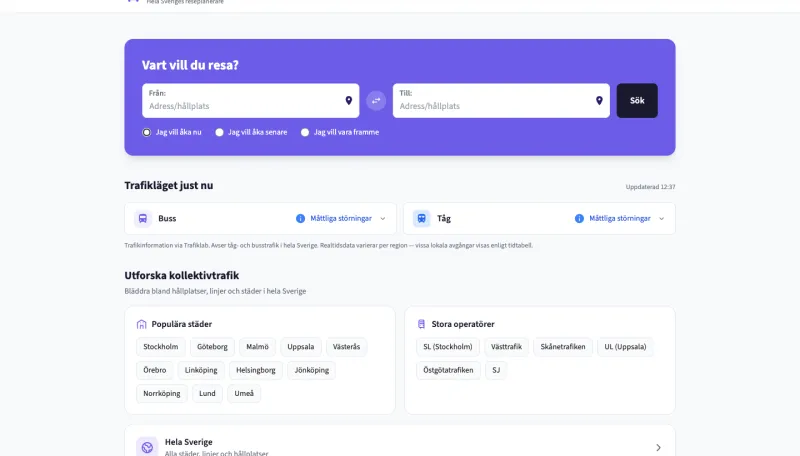Screen dimensions: 800x456
Task: Open the Malmö city link
Action: click(257, 347)
